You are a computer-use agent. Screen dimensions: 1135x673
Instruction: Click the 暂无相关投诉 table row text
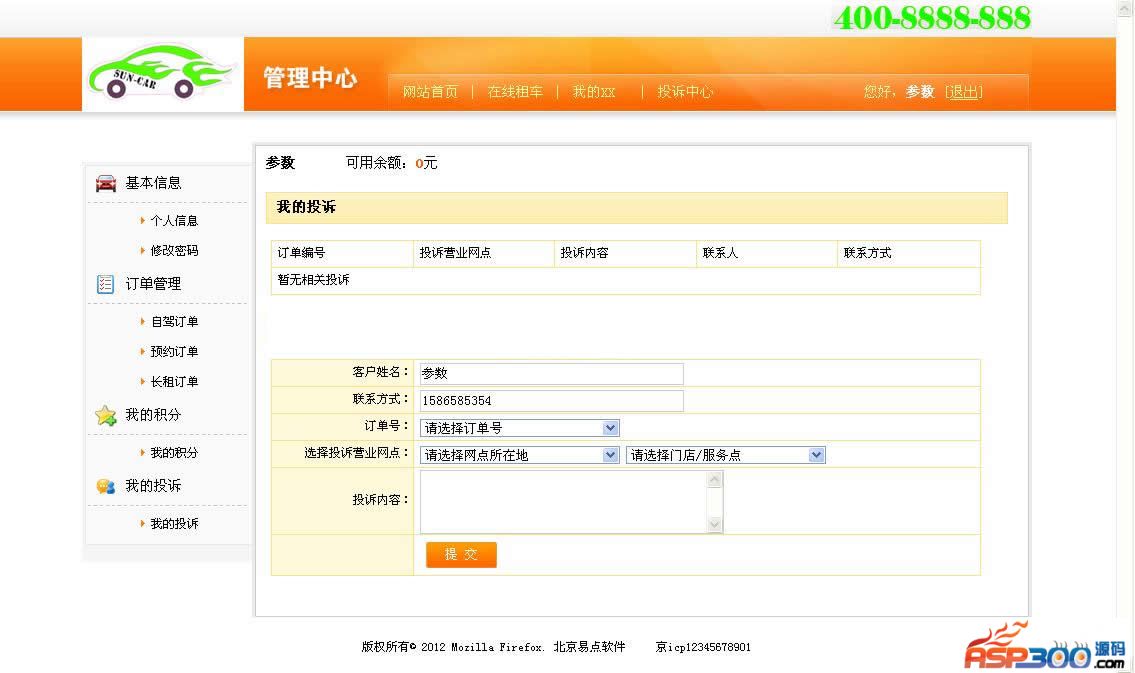click(x=313, y=280)
